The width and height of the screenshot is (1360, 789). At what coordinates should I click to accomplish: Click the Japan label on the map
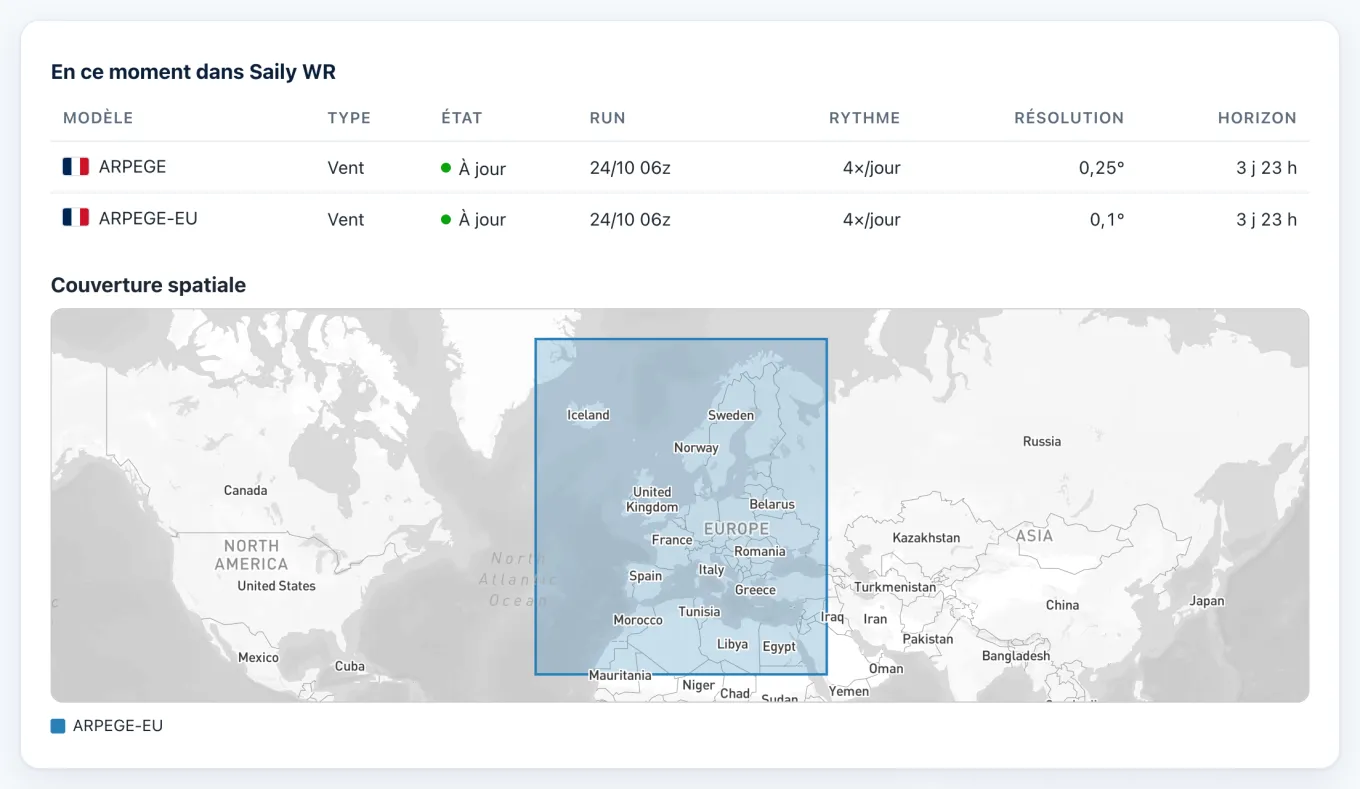click(x=1207, y=601)
